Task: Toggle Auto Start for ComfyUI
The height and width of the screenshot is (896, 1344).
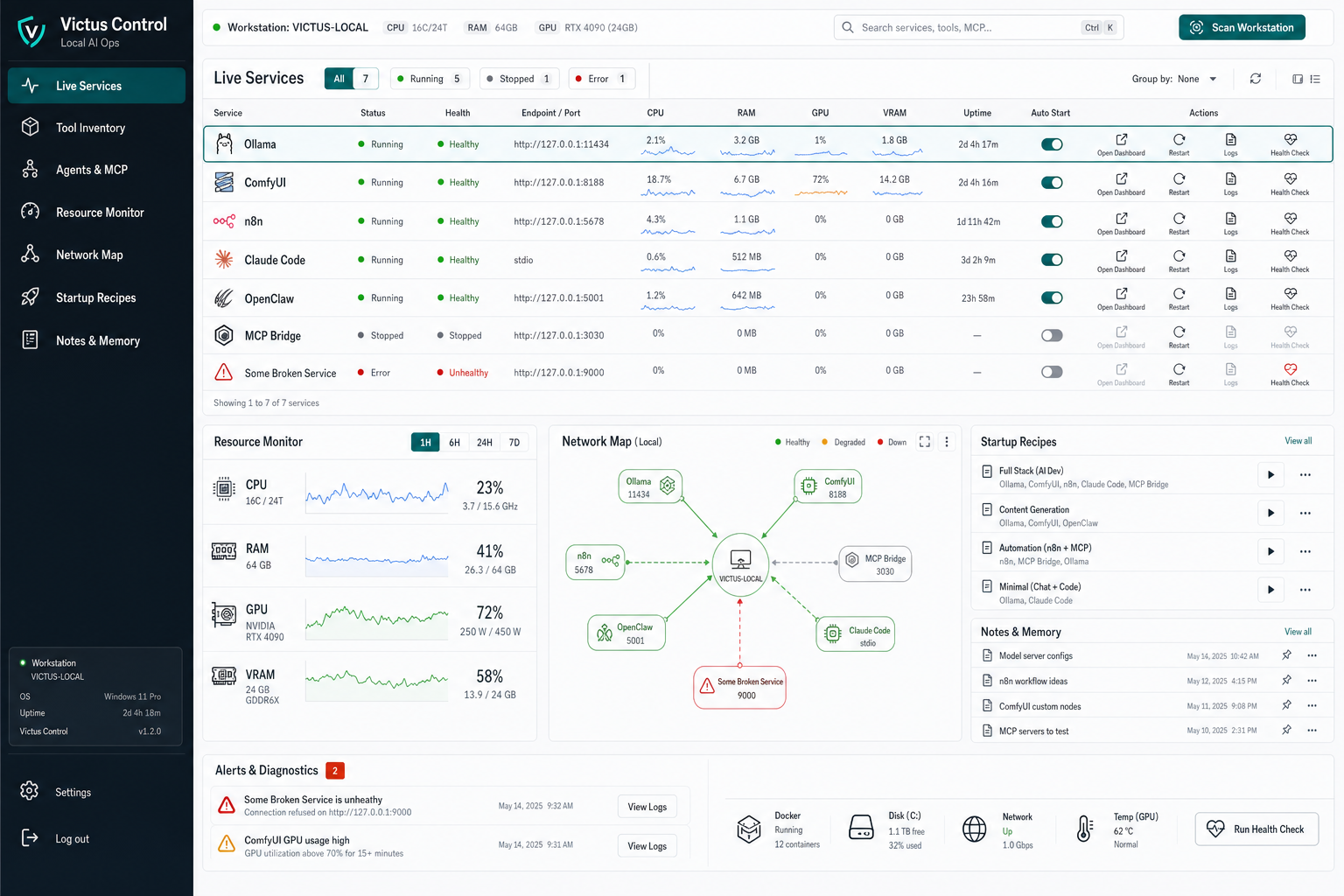Action: click(x=1052, y=183)
